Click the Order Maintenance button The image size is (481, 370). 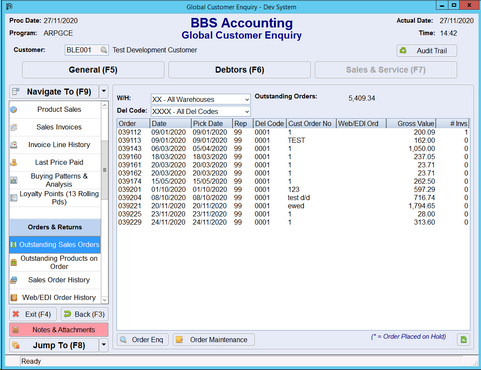[x=214, y=340]
